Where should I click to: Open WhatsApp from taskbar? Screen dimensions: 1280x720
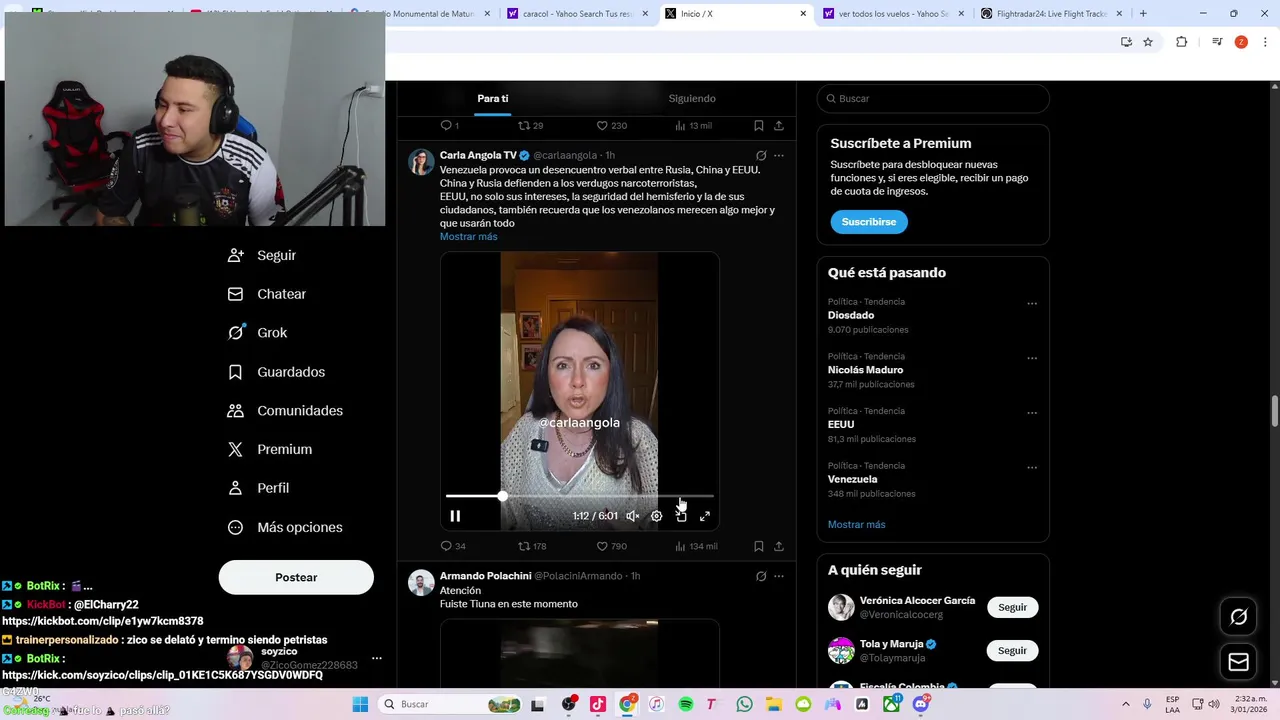click(x=744, y=704)
